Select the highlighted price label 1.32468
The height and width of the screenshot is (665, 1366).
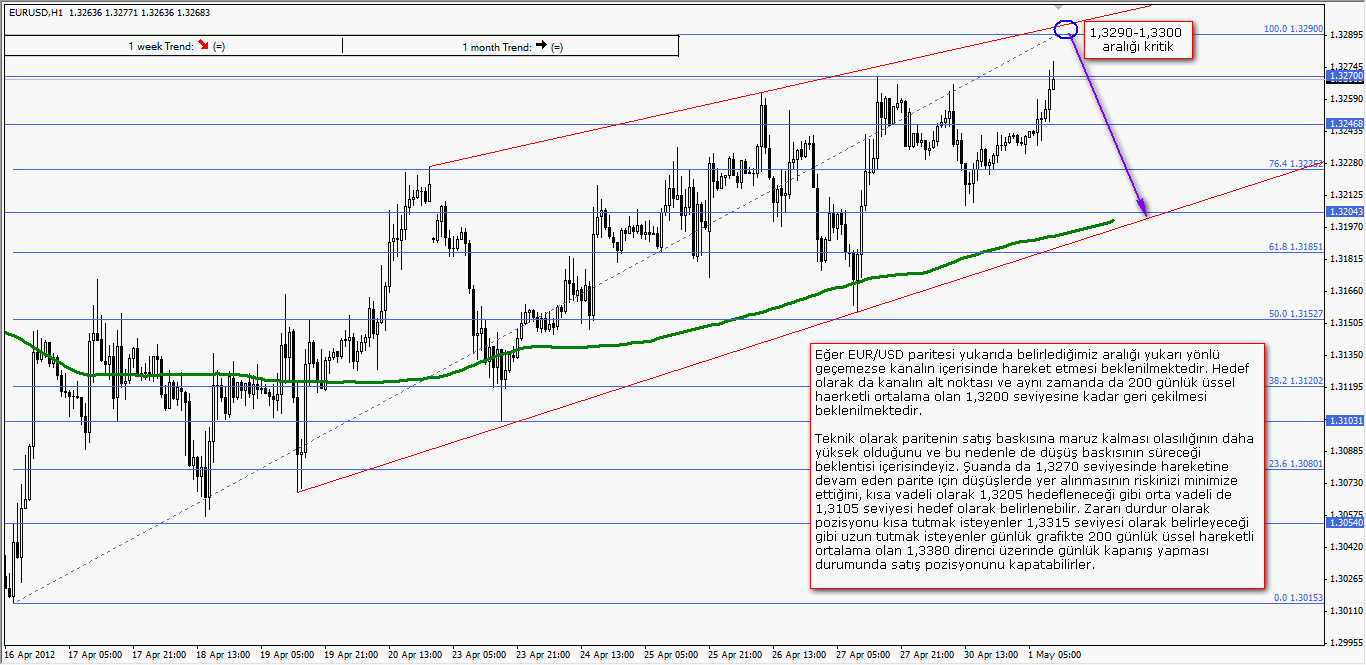[x=1343, y=124]
